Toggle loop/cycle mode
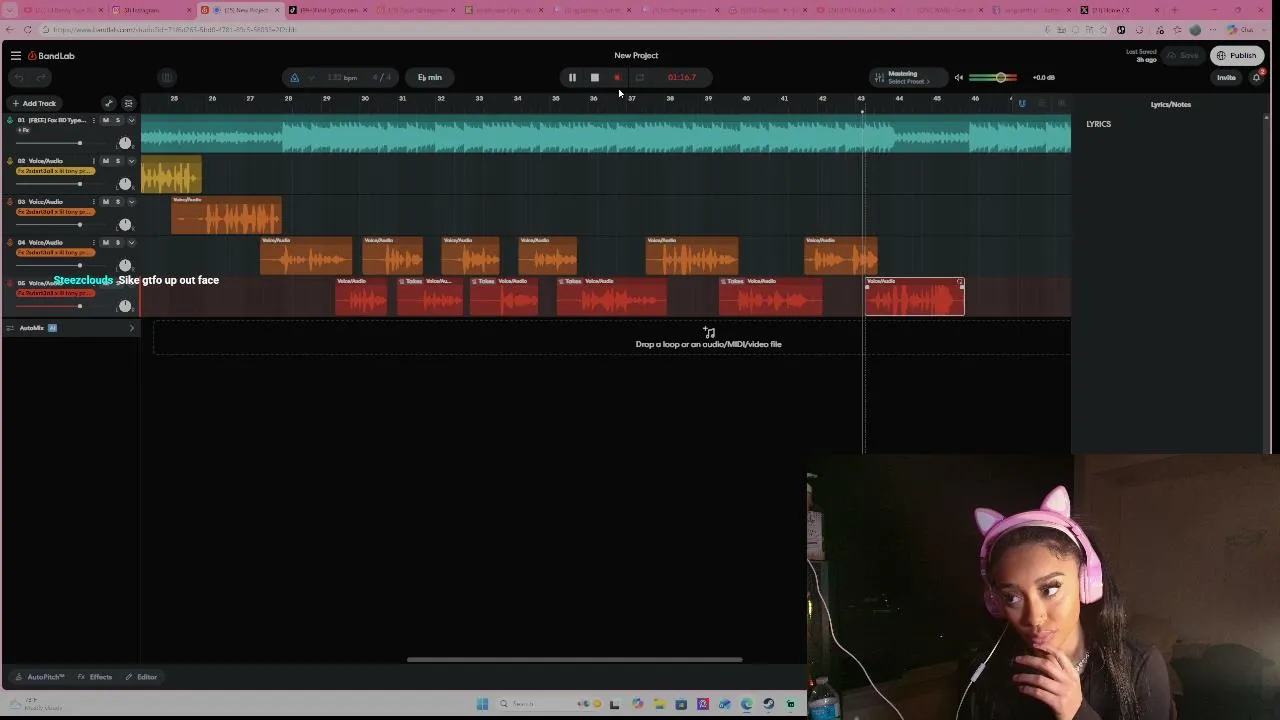 pos(640,77)
